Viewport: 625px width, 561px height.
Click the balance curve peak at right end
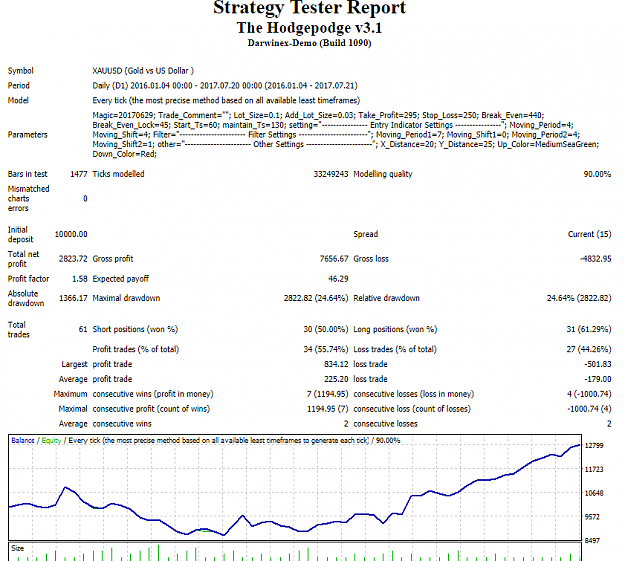[x=579, y=445]
